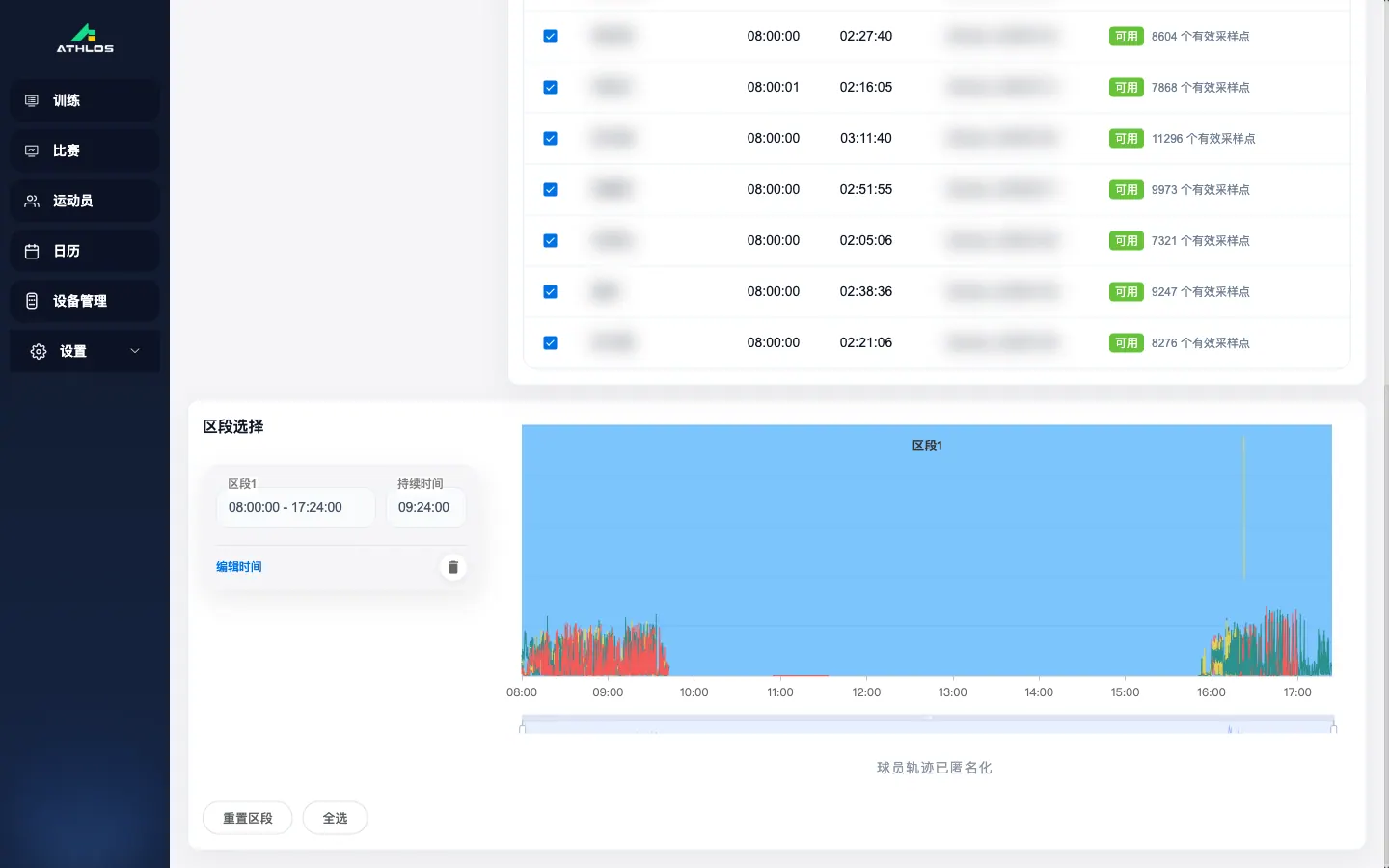Open 设备管理 in the sidebar
This screenshot has height=868, width=1389.
[85, 301]
